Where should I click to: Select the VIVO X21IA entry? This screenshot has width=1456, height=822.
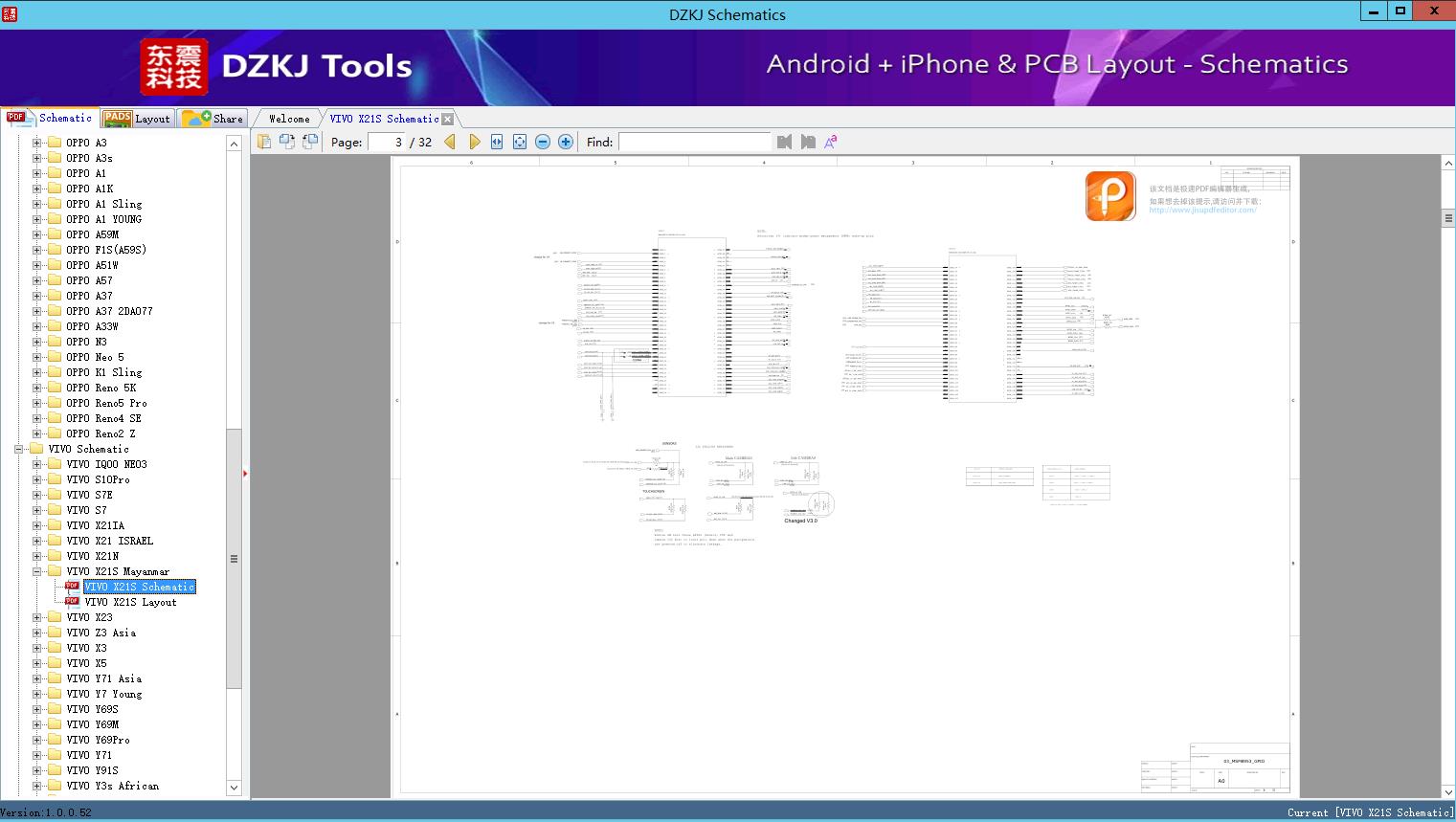point(95,525)
